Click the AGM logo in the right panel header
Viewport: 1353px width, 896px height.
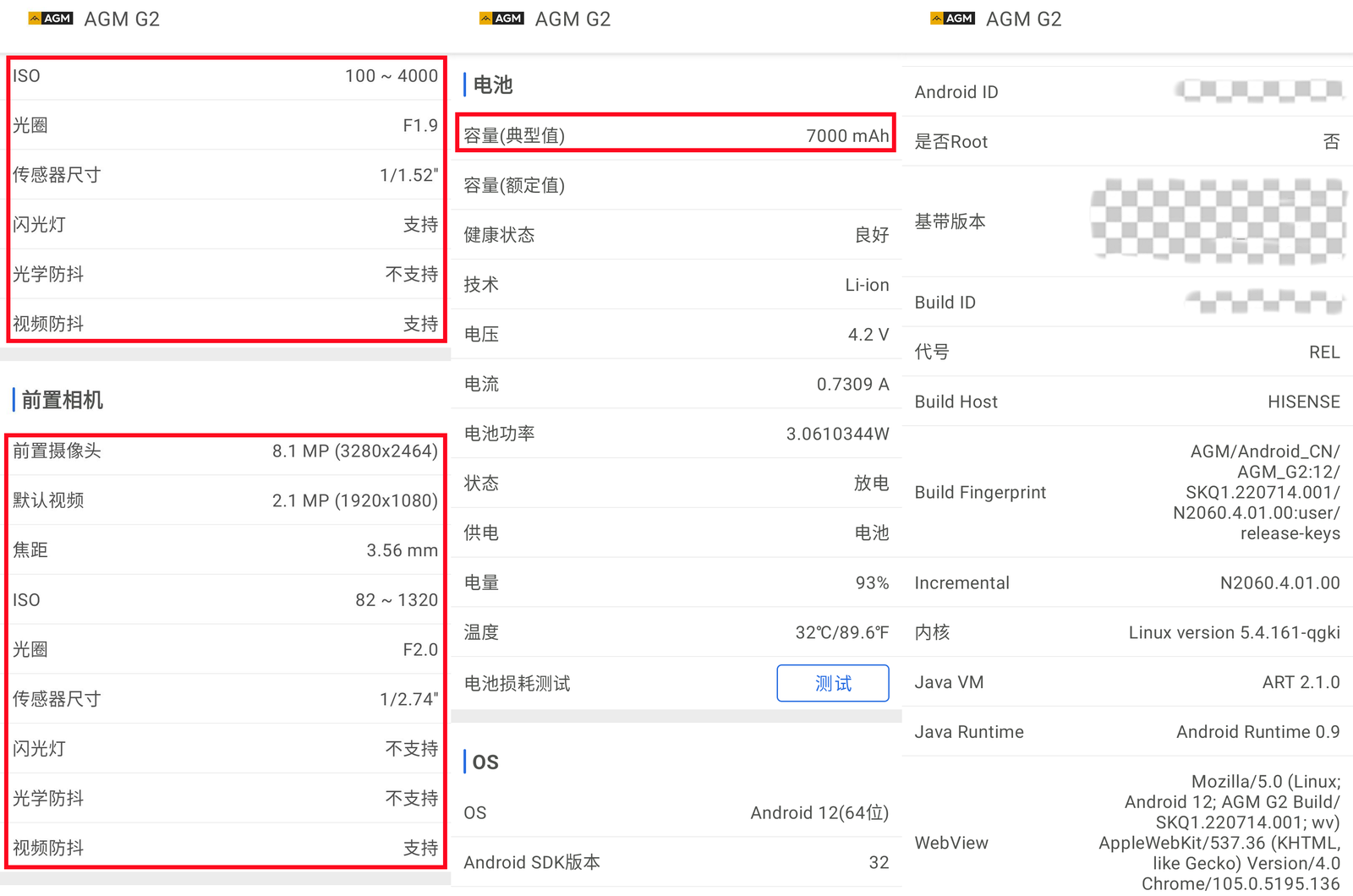(x=952, y=19)
